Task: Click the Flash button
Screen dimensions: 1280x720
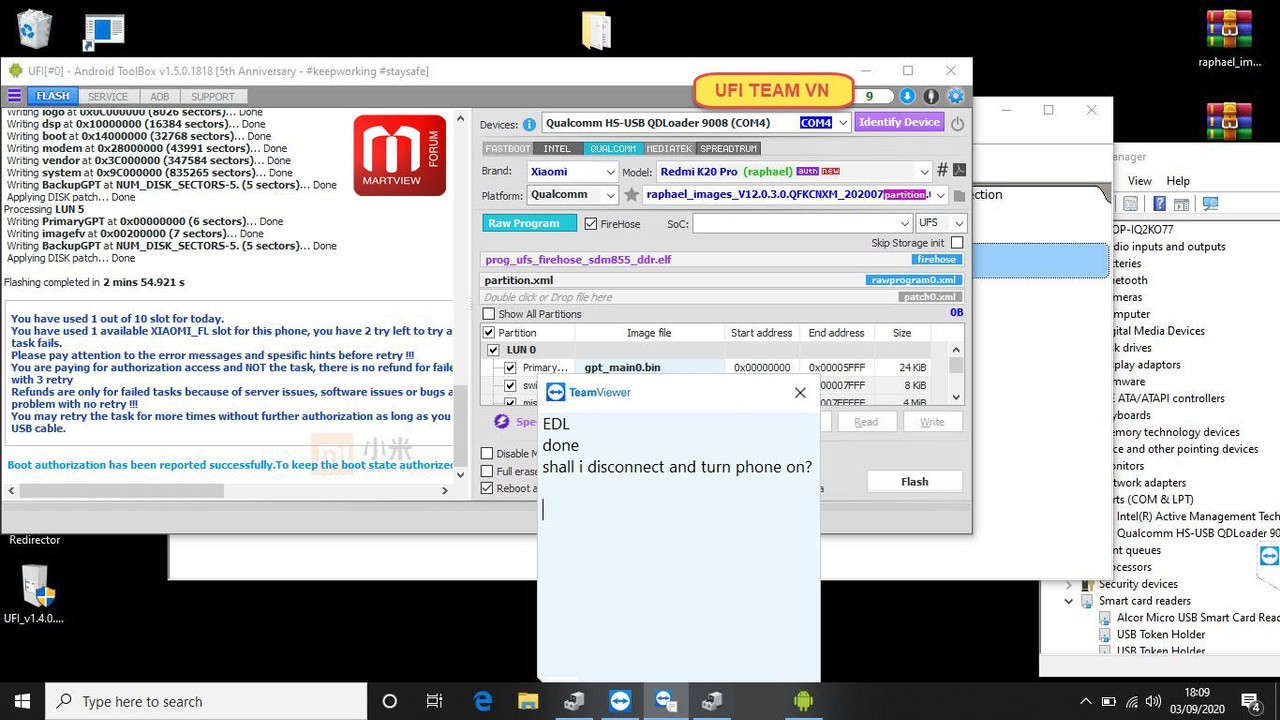Action: pyautogui.click(x=915, y=482)
